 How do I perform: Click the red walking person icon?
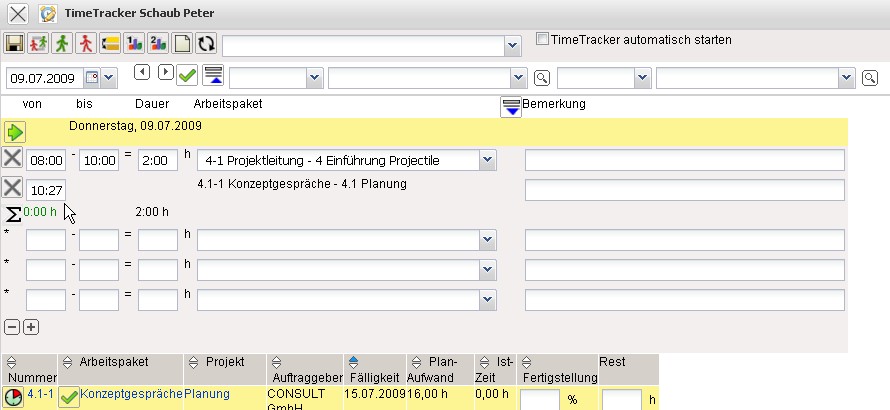[87, 43]
